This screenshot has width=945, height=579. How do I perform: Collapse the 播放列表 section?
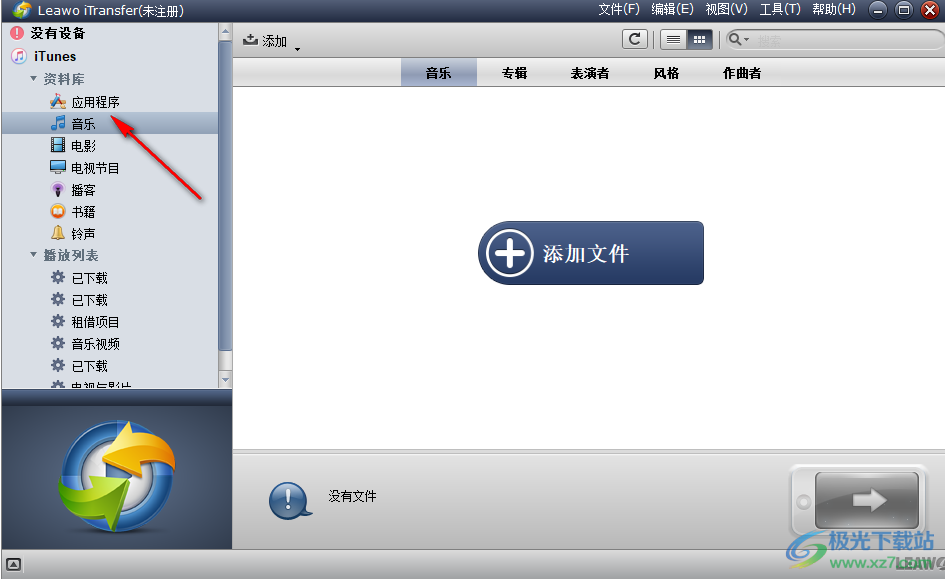pos(34,255)
